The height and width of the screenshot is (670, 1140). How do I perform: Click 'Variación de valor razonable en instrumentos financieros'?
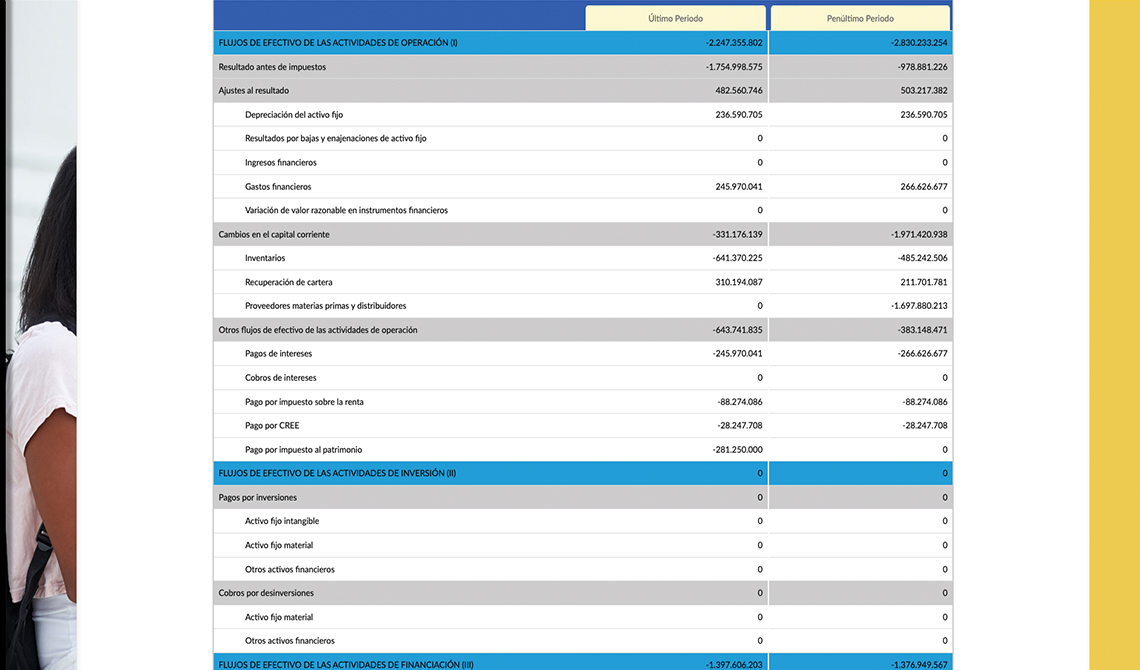click(x=346, y=210)
